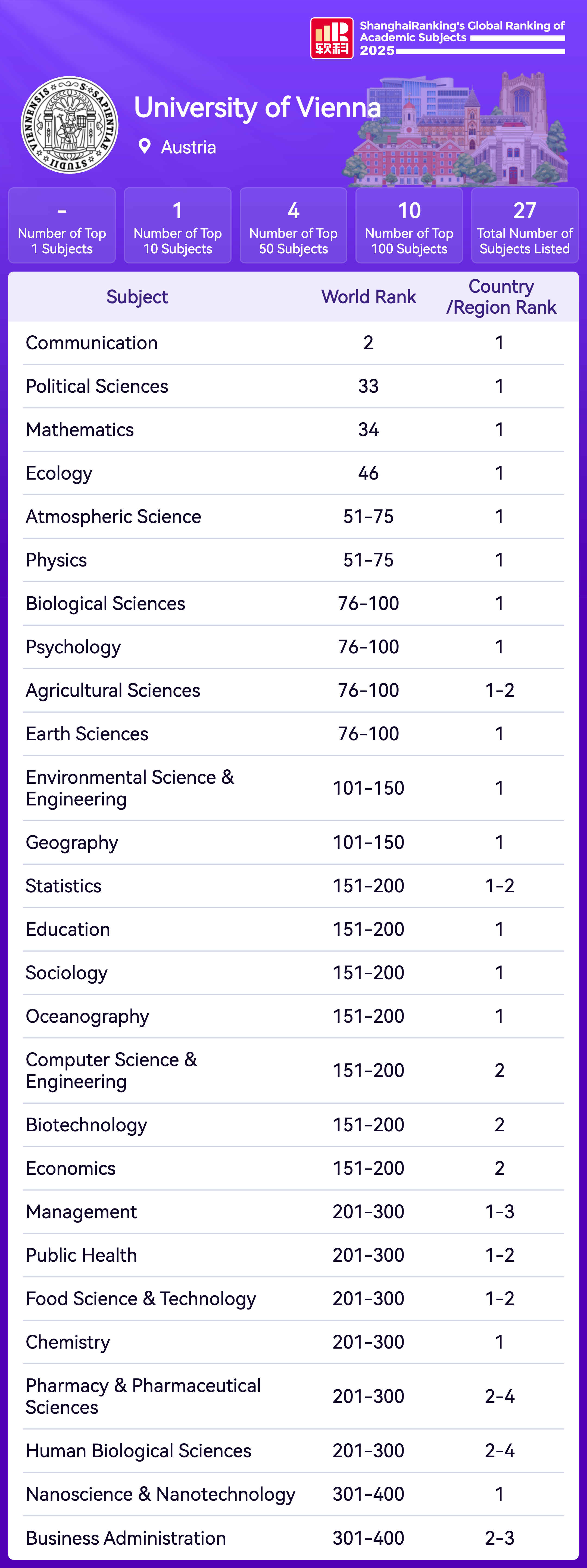Click the Atmospheric Science subject name

click(x=113, y=517)
